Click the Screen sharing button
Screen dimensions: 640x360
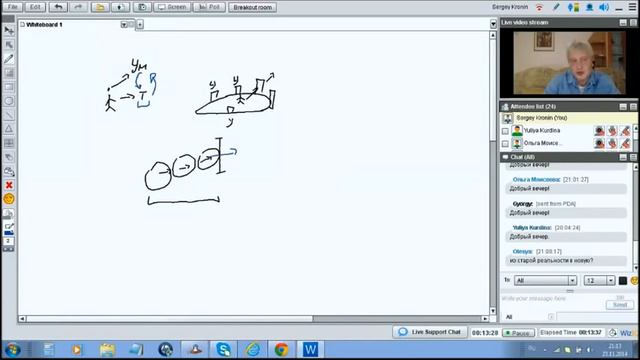[172, 7]
